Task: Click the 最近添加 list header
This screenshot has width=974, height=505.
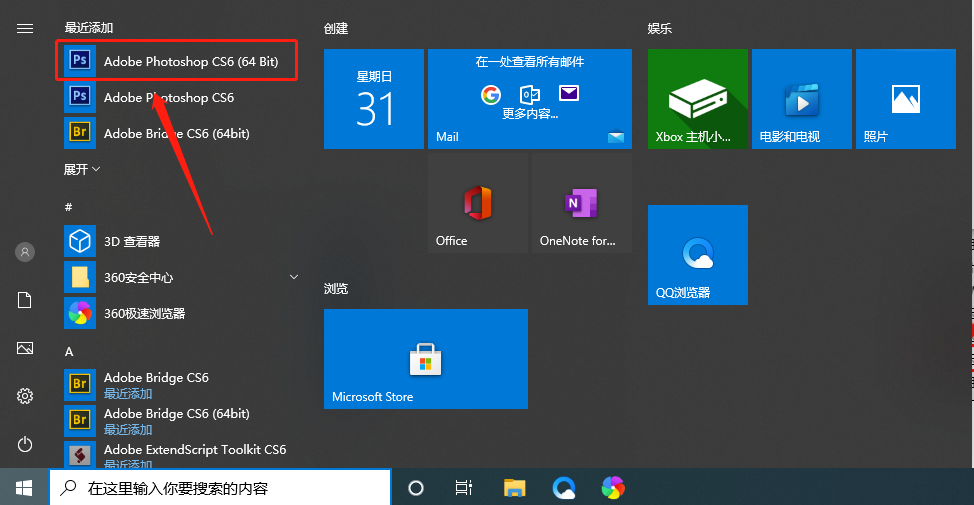Action: 89,28
